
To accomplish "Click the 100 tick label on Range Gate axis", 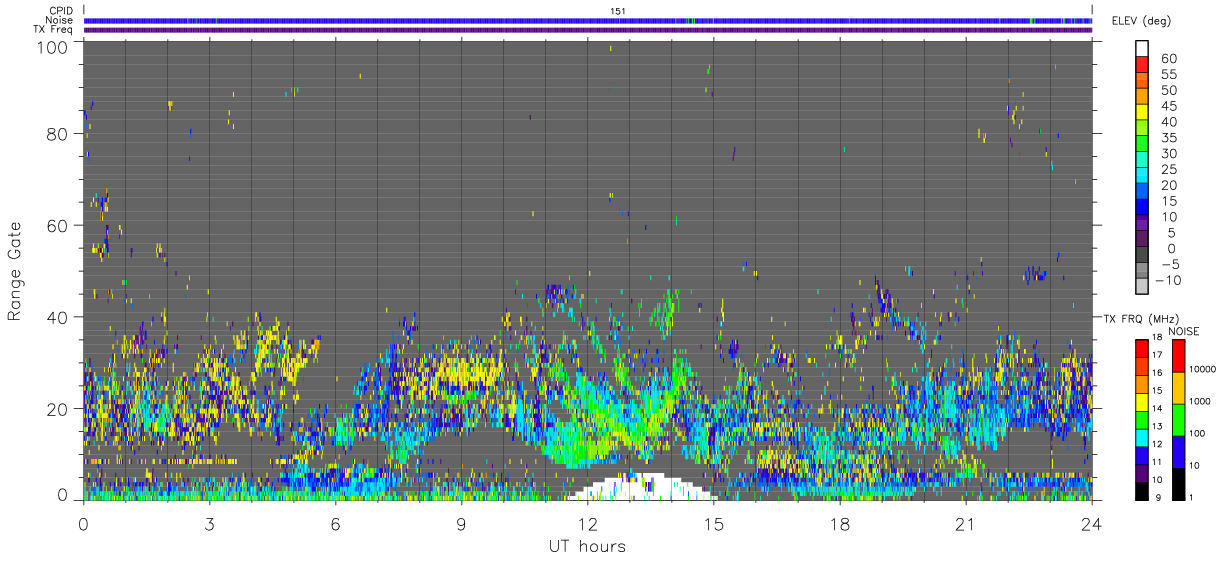I will tap(53, 46).
